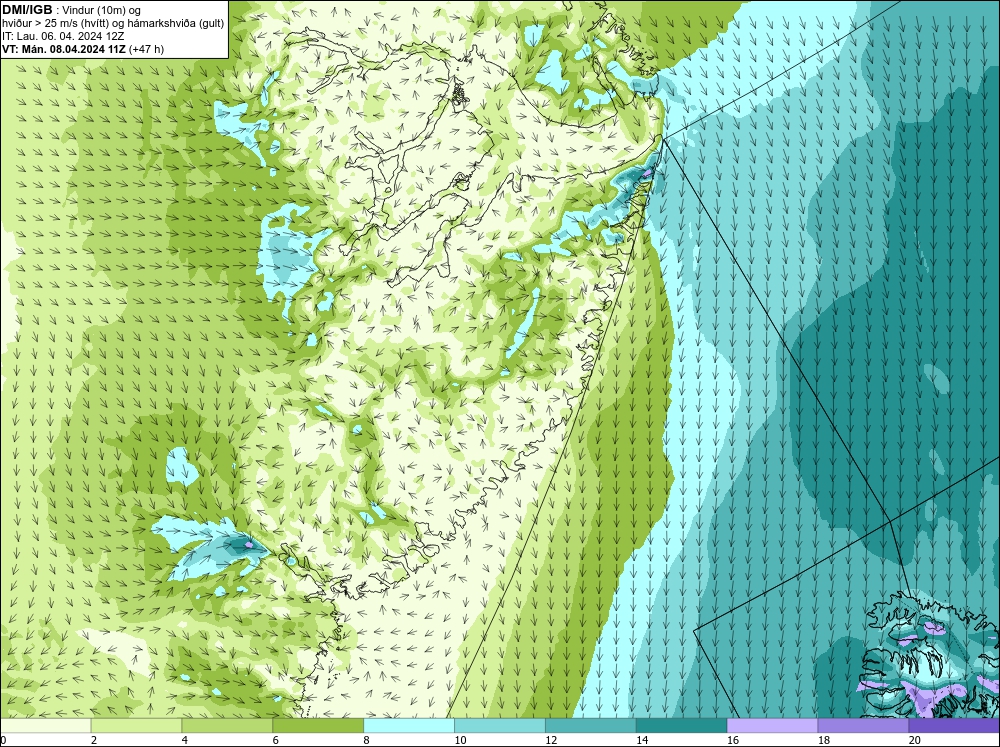Click the legend scale label '2'
The height and width of the screenshot is (747, 1000).
[x=94, y=740]
